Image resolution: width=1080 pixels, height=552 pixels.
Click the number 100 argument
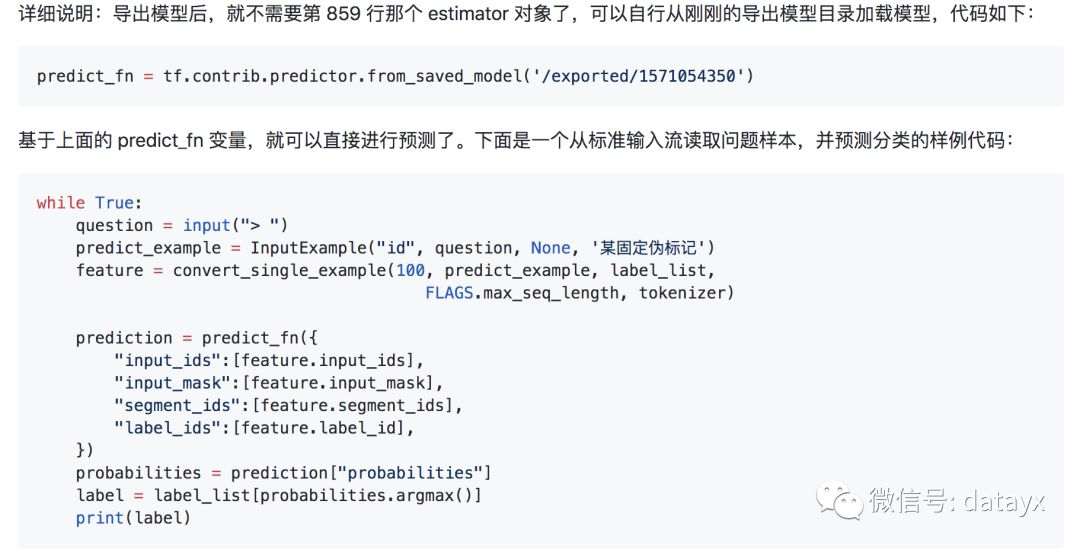pyautogui.click(x=411, y=270)
